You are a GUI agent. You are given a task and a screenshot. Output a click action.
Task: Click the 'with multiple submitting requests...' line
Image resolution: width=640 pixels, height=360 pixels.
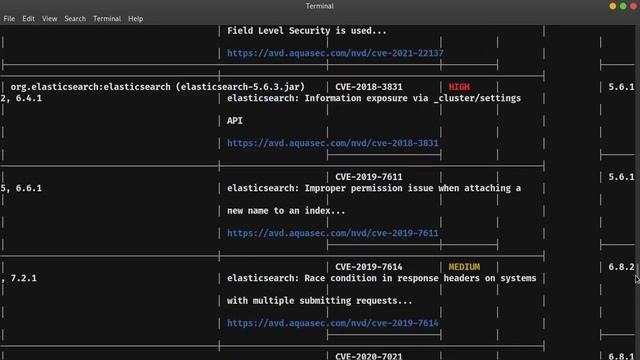tap(320, 301)
